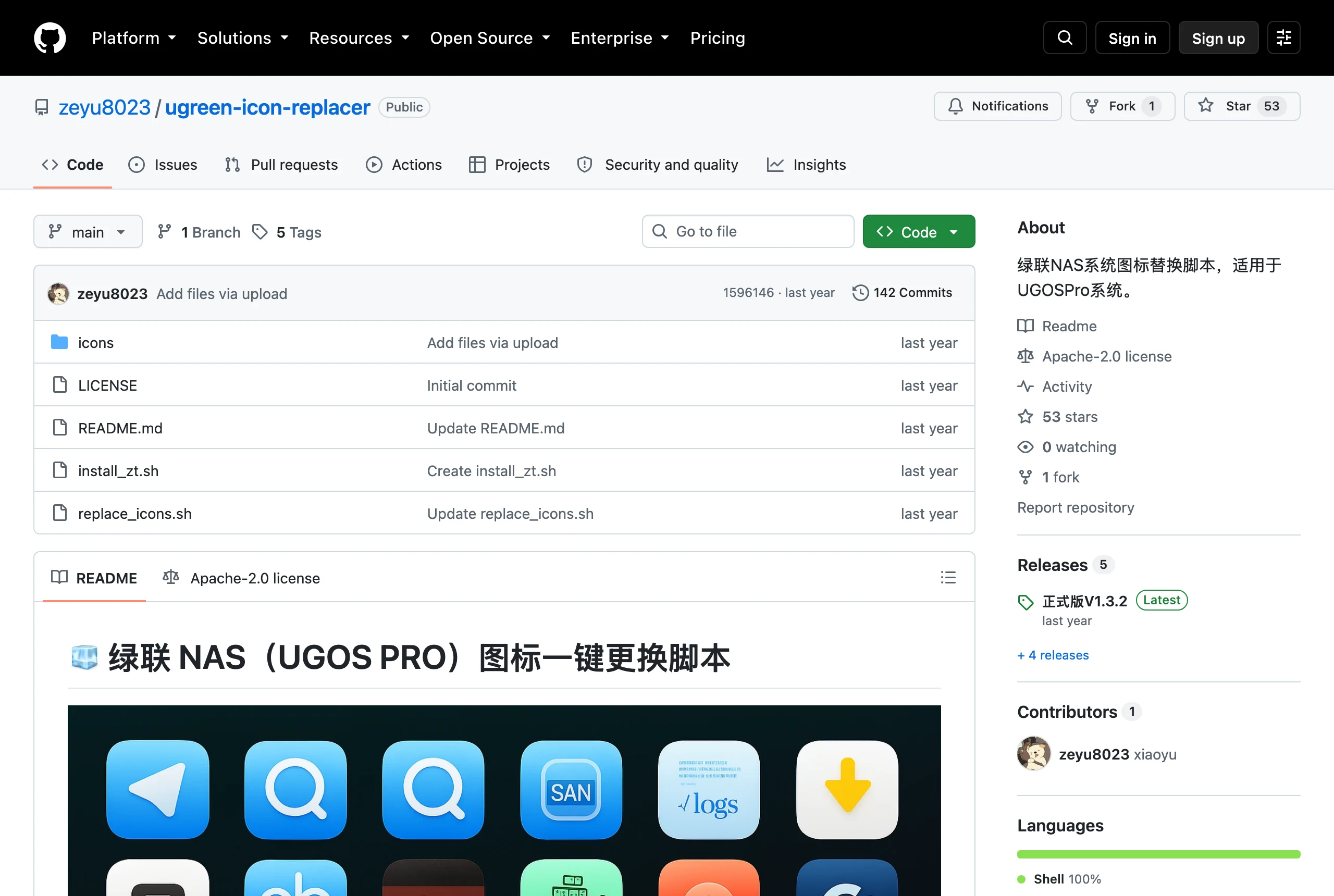Open the 正式版V1.3.2 release
1334x896 pixels.
click(1084, 601)
